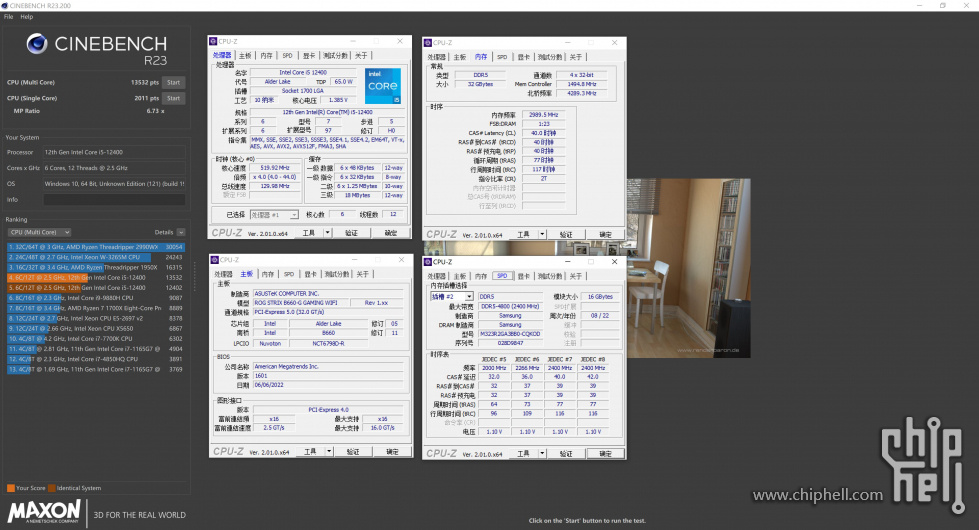Click CPU-Z icon in SPD window title
The width and height of the screenshot is (979, 530).
pos(428,262)
